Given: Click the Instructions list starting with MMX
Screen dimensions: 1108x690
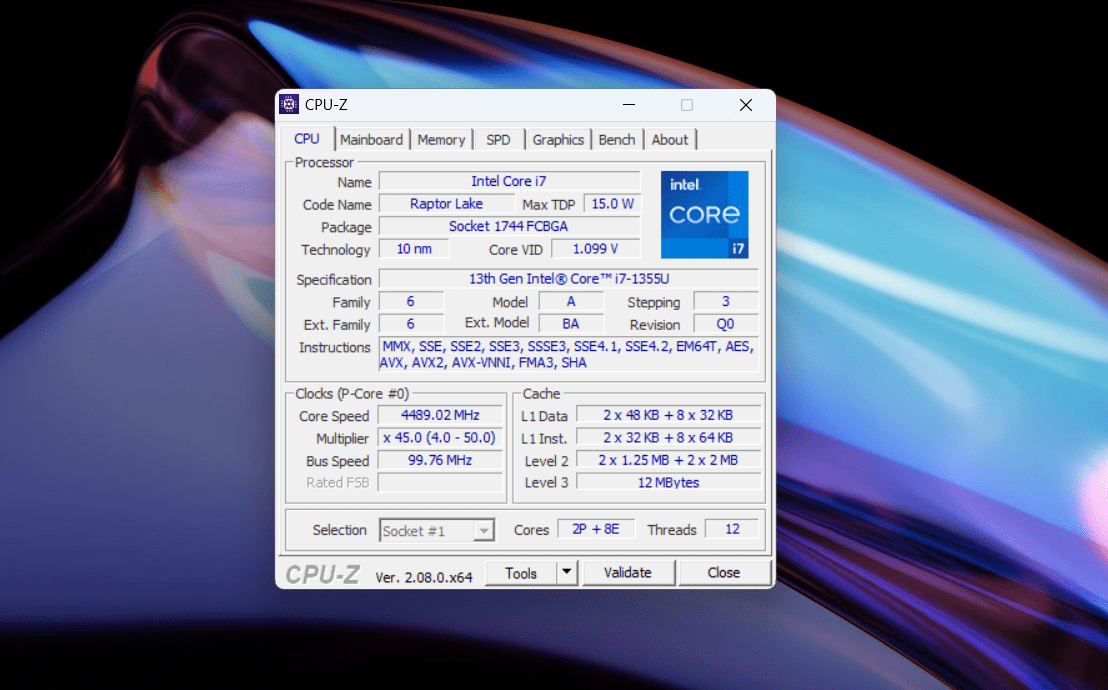Looking at the screenshot, I should [x=569, y=354].
